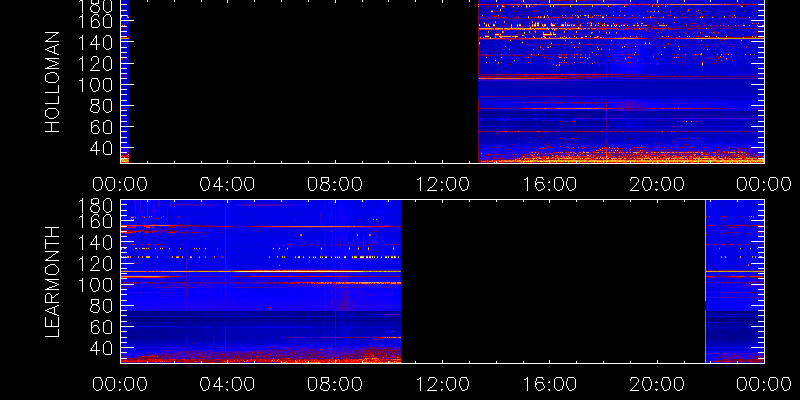Choose the ending 00:00 label under Learmonth plot
This screenshot has width=800, height=400.
(764, 384)
